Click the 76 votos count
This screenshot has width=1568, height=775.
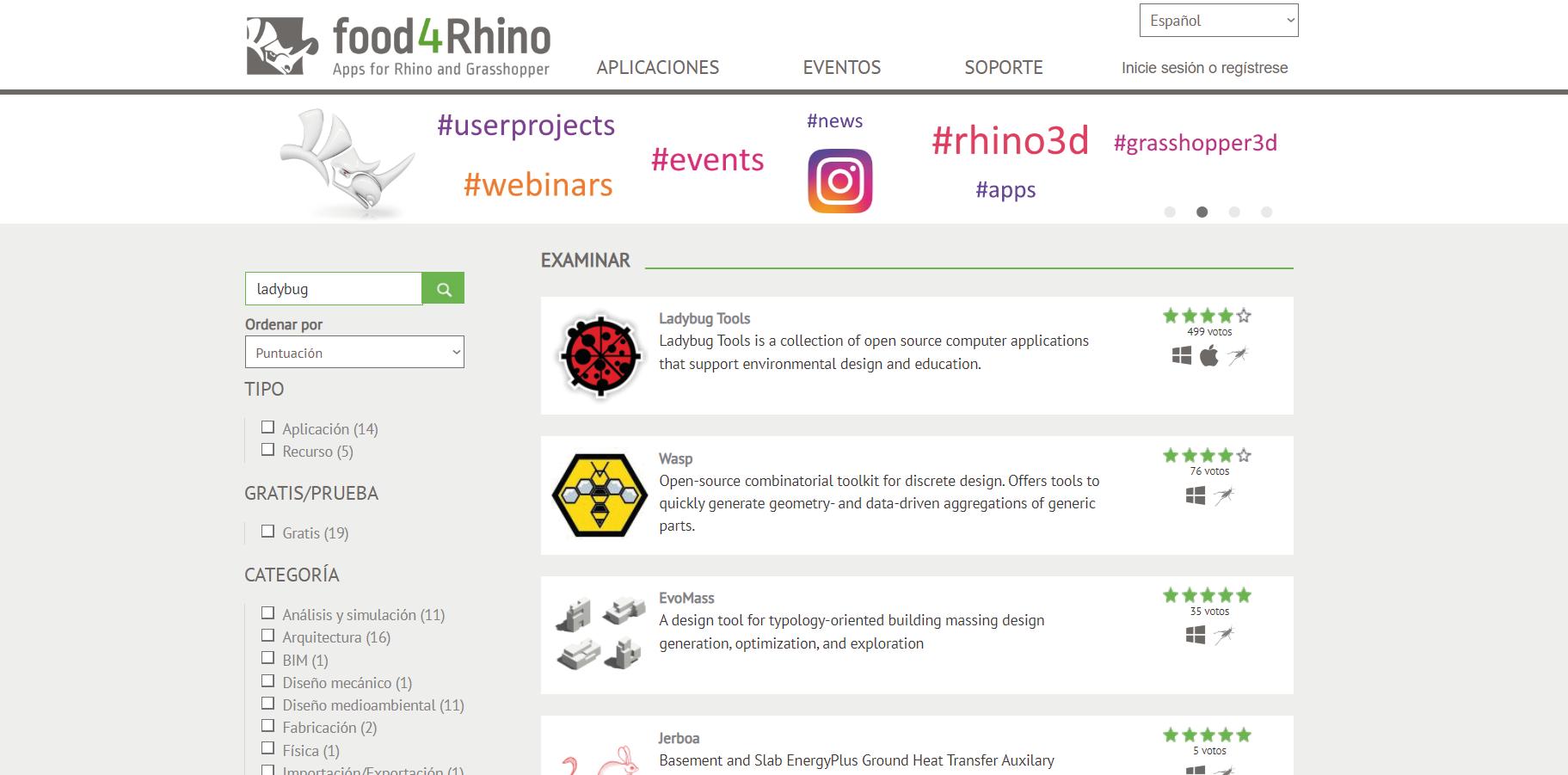1209,471
